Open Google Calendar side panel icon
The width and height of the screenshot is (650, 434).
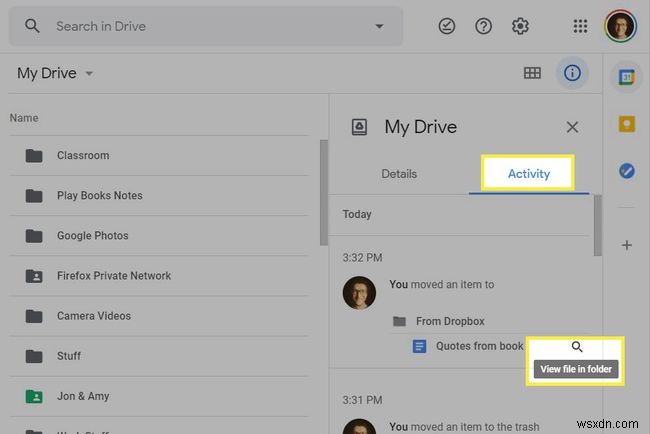626,77
